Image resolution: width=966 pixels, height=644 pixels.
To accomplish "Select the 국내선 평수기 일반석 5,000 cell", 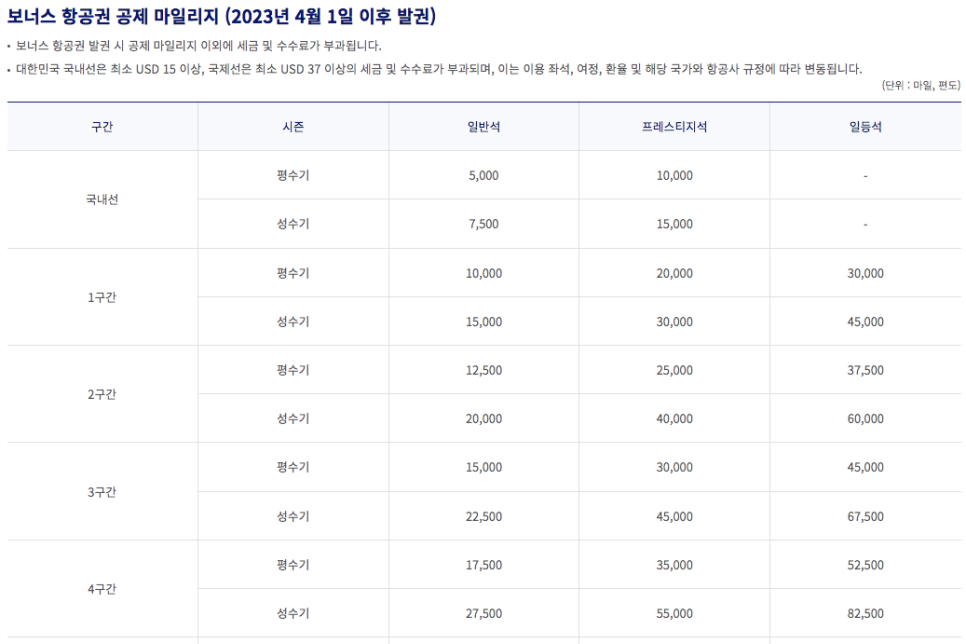I will pos(482,175).
